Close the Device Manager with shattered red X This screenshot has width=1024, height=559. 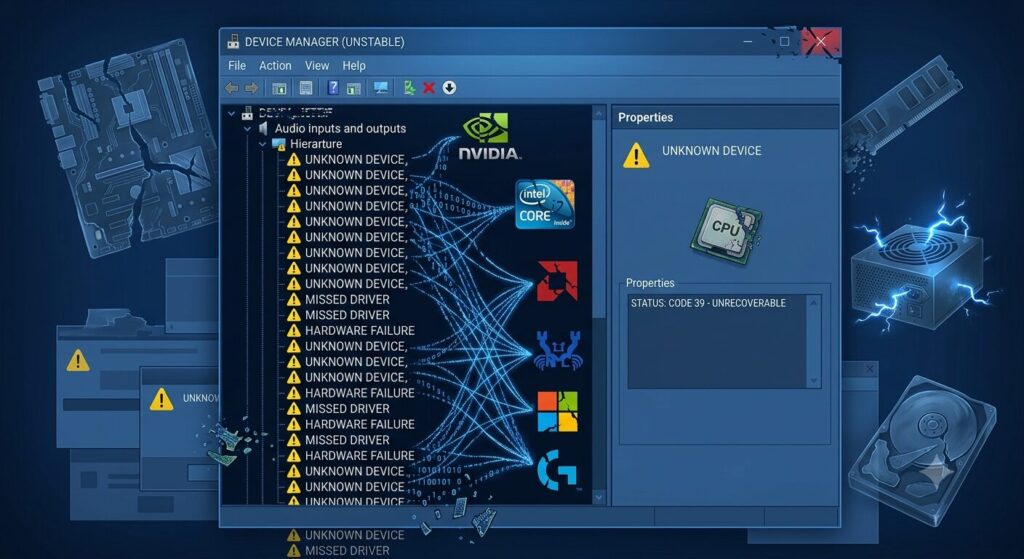click(x=821, y=42)
